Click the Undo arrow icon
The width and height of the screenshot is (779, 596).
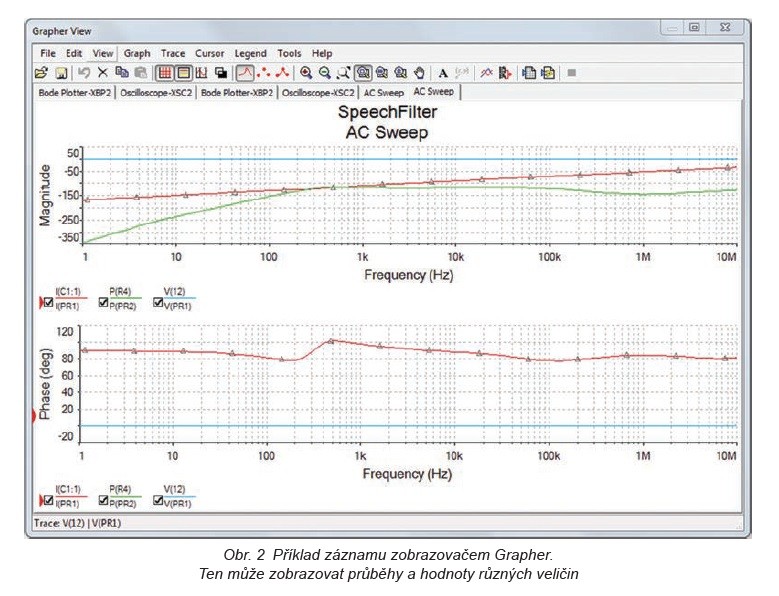click(x=84, y=73)
